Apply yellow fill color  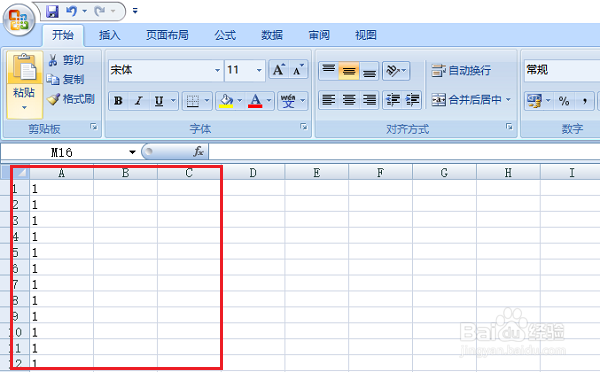tap(226, 101)
